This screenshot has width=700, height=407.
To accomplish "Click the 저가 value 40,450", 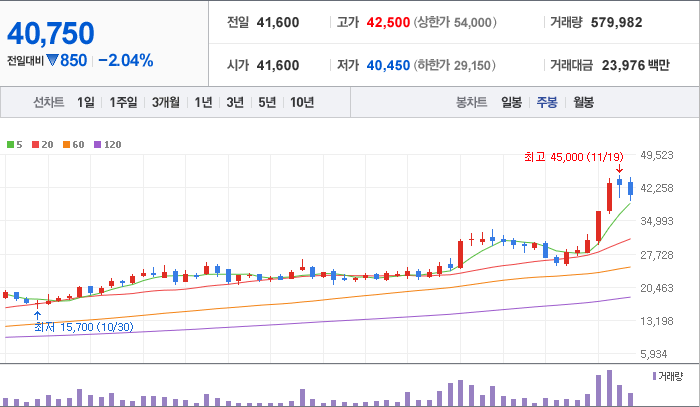I will coord(388,65).
